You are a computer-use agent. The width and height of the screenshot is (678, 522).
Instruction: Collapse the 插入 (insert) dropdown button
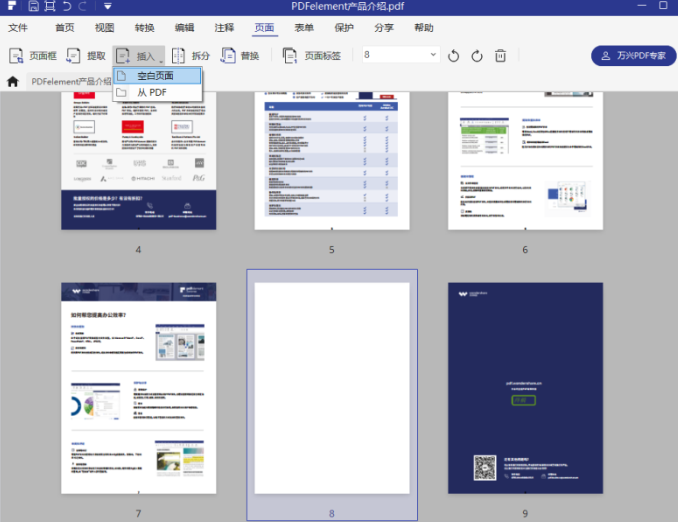(x=138, y=56)
